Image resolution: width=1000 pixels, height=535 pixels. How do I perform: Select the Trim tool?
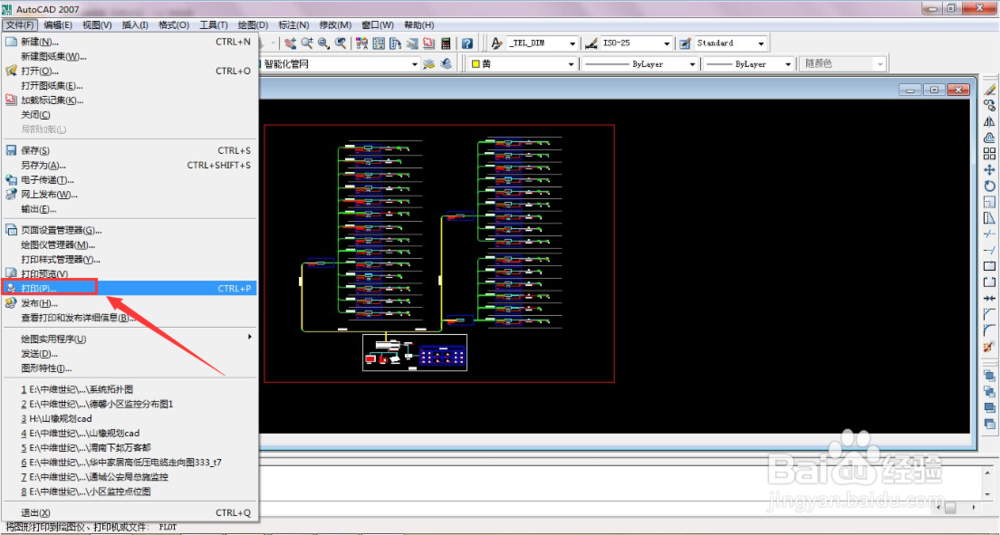coord(989,234)
